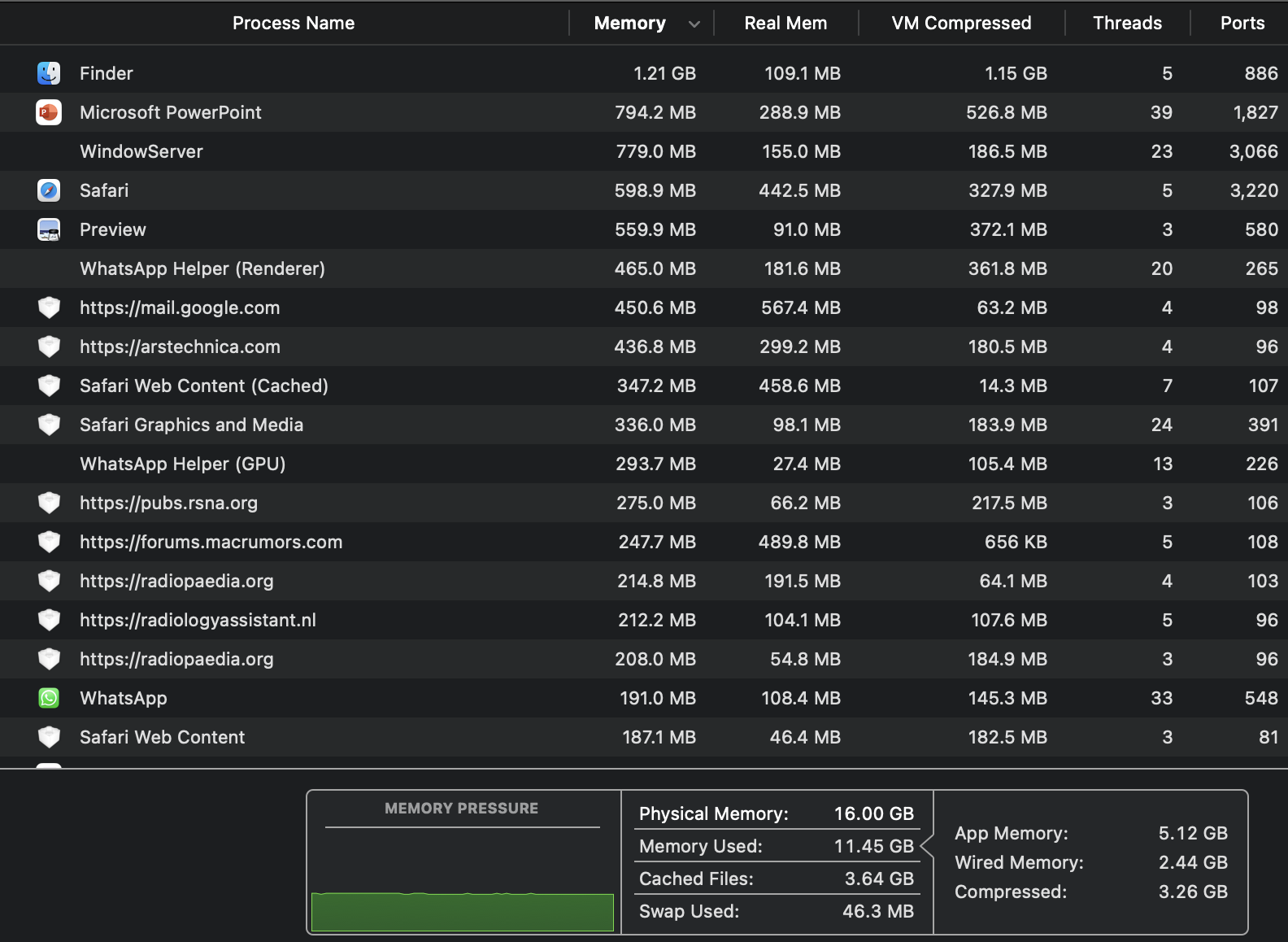Click the shield icon for forums.macrumors.com
This screenshot has height=942, width=1288.
point(49,542)
